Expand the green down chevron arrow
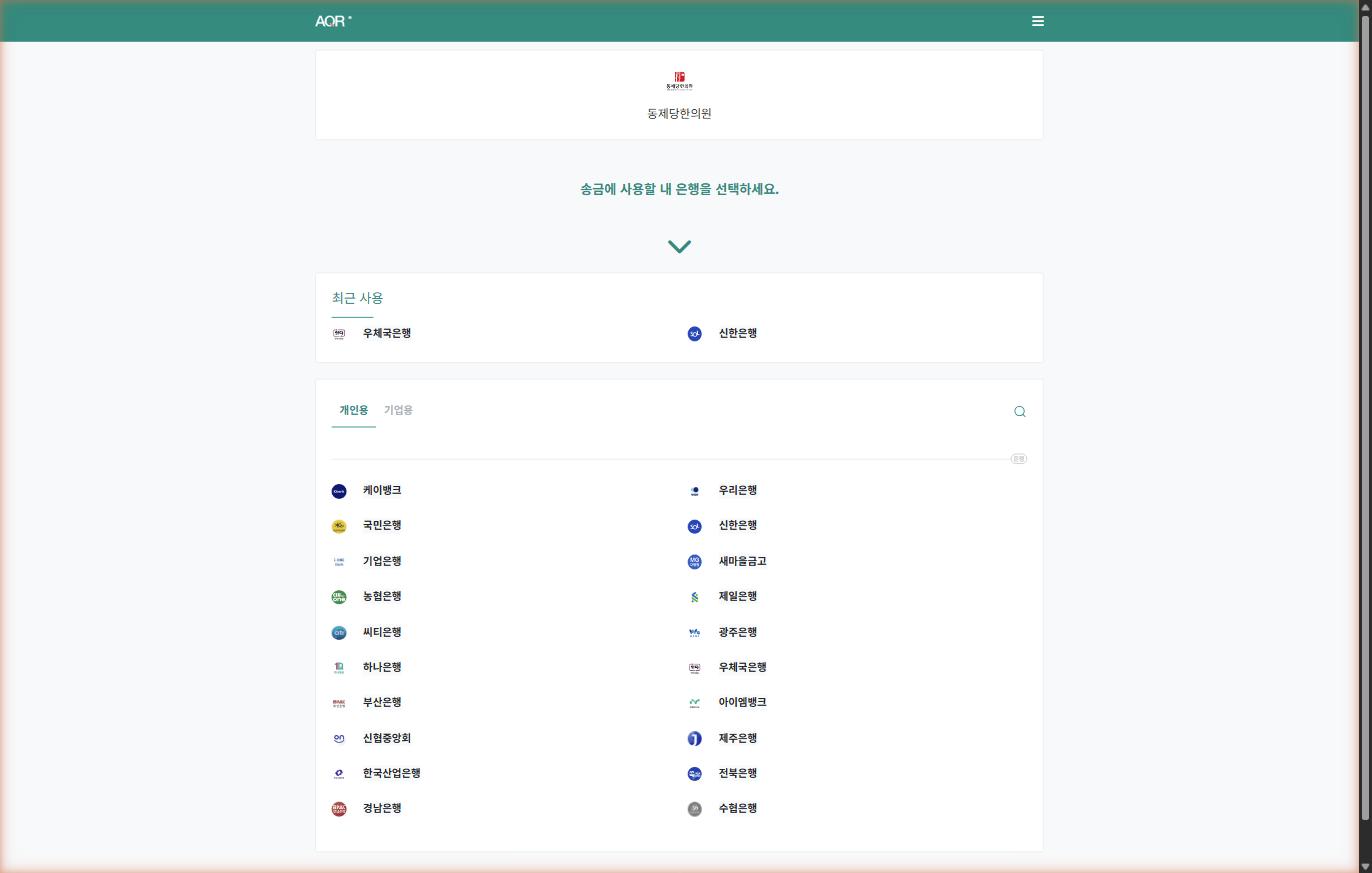1372x873 pixels. (x=679, y=246)
